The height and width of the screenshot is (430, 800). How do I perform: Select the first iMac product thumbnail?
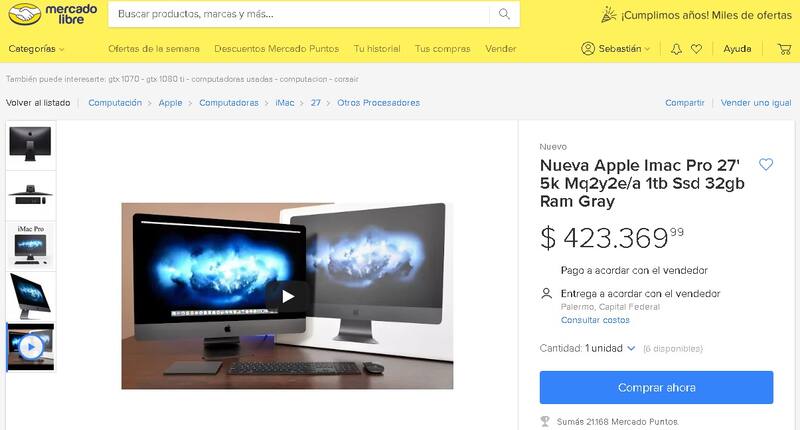(30, 143)
